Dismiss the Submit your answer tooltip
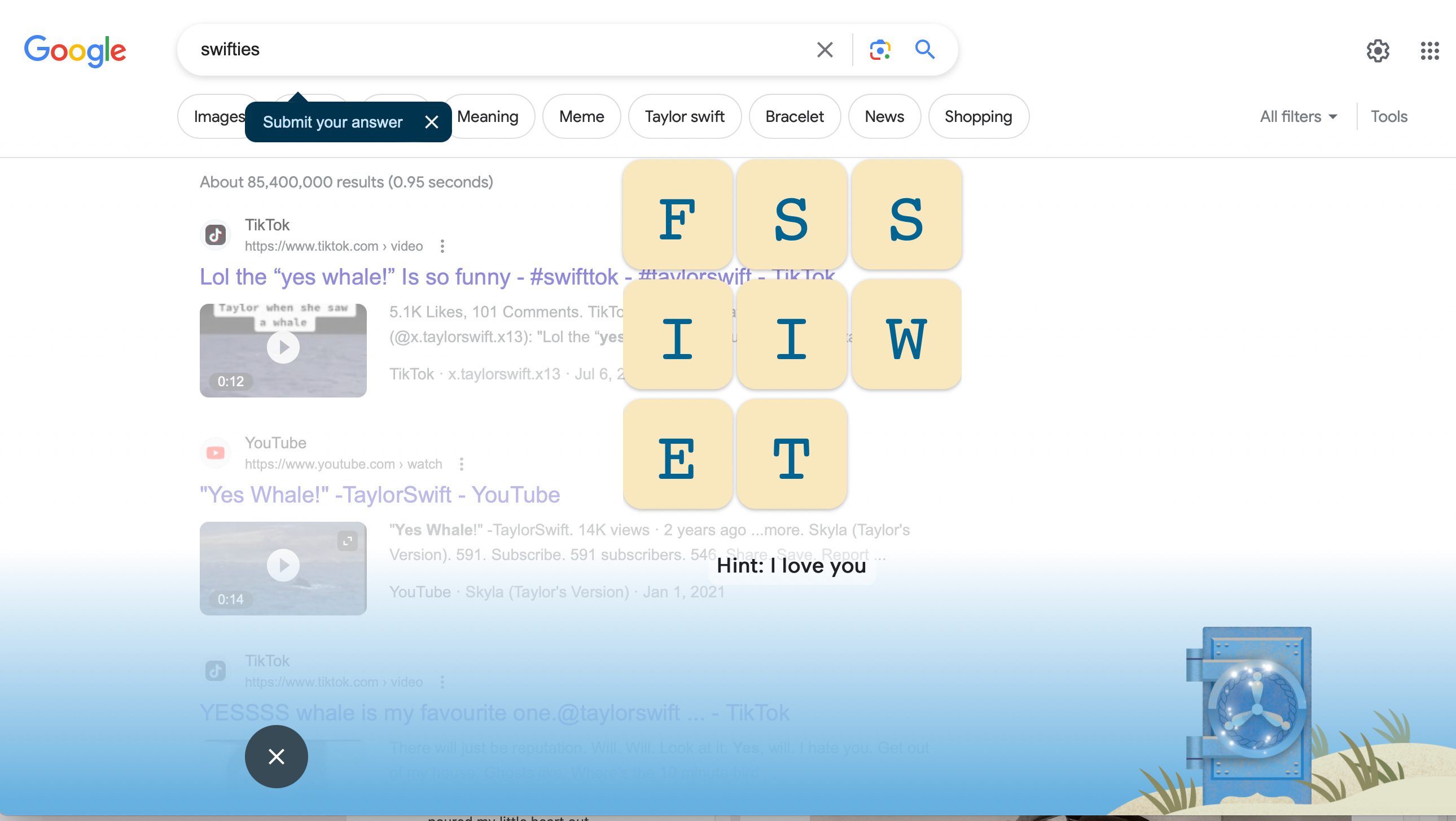This screenshot has width=1456, height=821. 431,122
